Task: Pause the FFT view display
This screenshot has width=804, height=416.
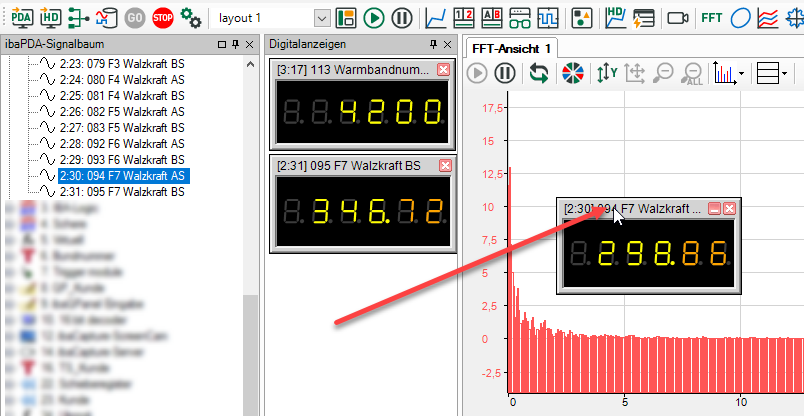Action: coord(505,72)
